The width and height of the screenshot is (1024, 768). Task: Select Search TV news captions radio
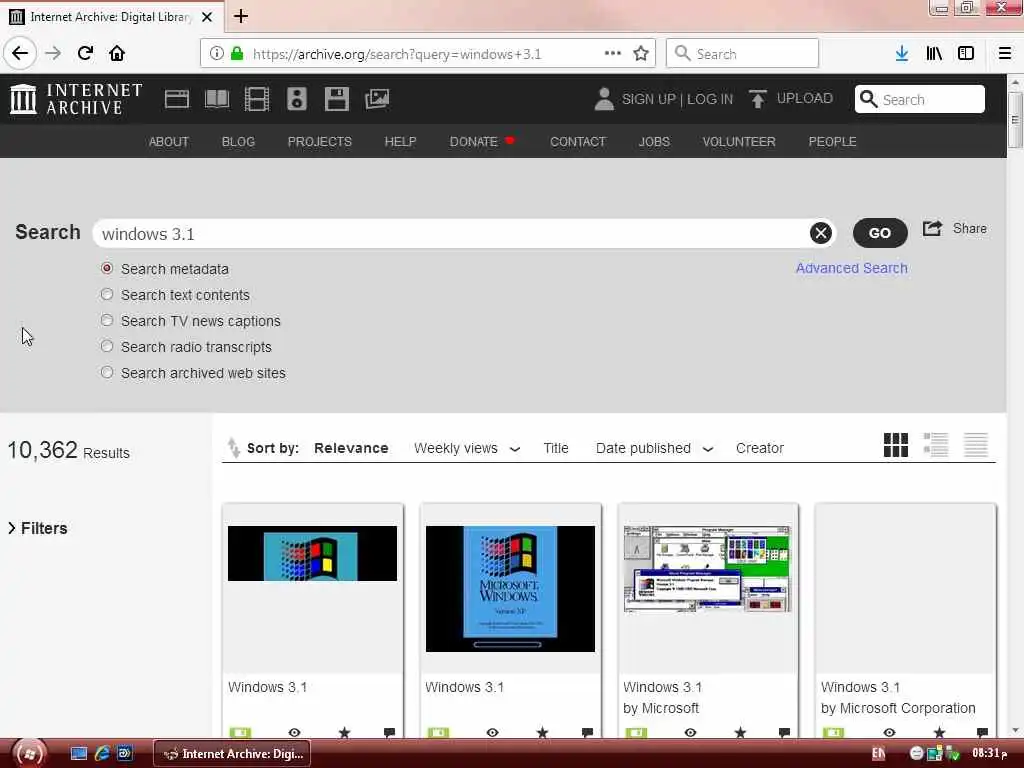click(x=107, y=321)
